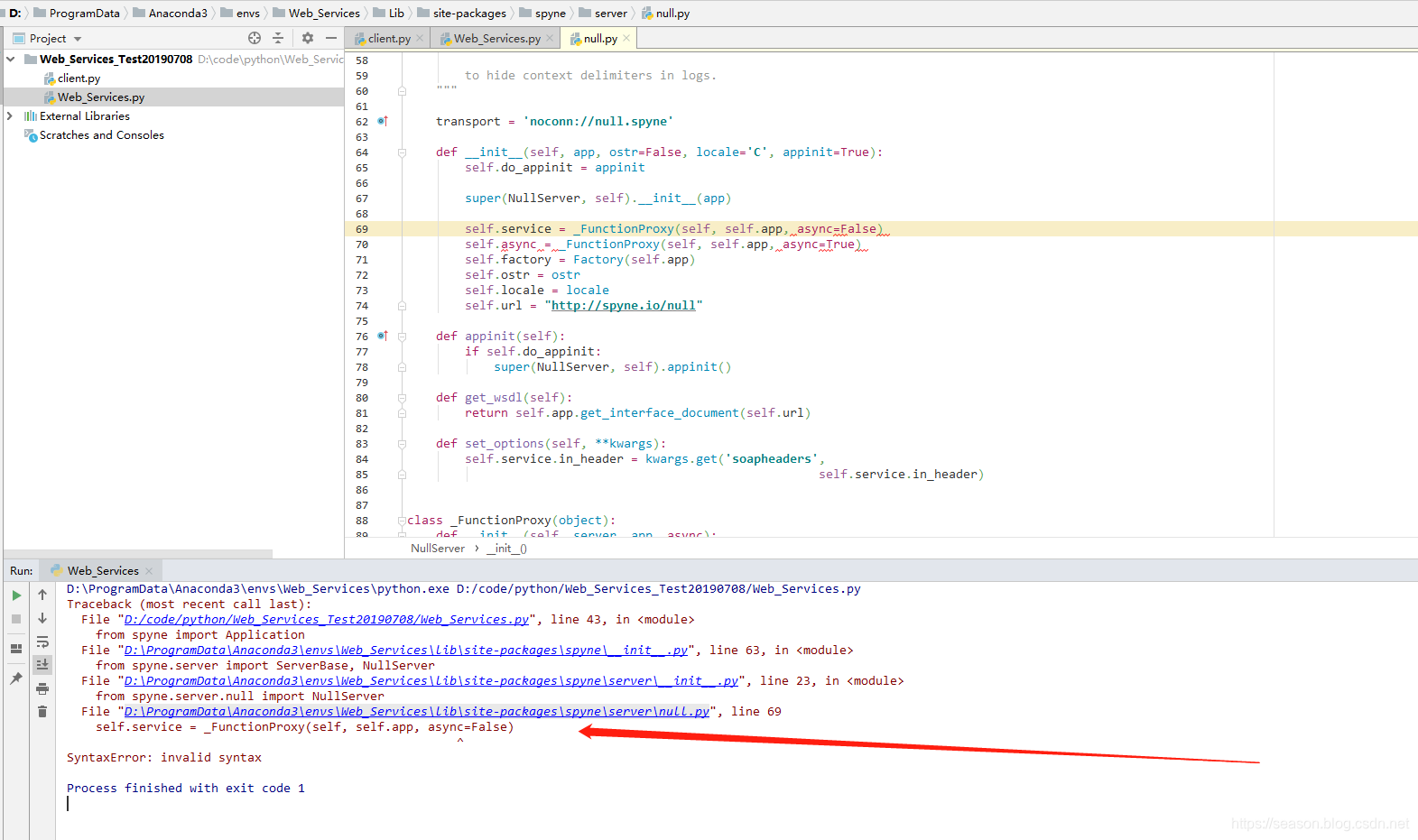Click ProgramData in navigation bar
This screenshot has height=840, width=1418.
77,13
